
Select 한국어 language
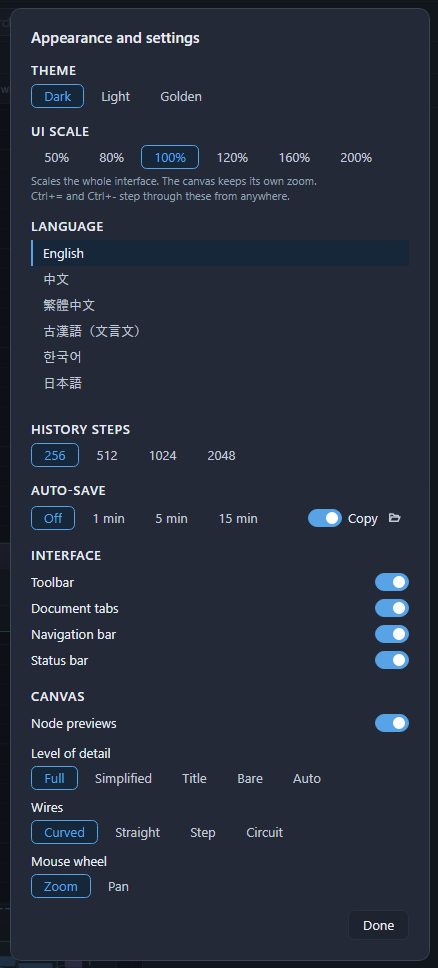click(x=220, y=357)
